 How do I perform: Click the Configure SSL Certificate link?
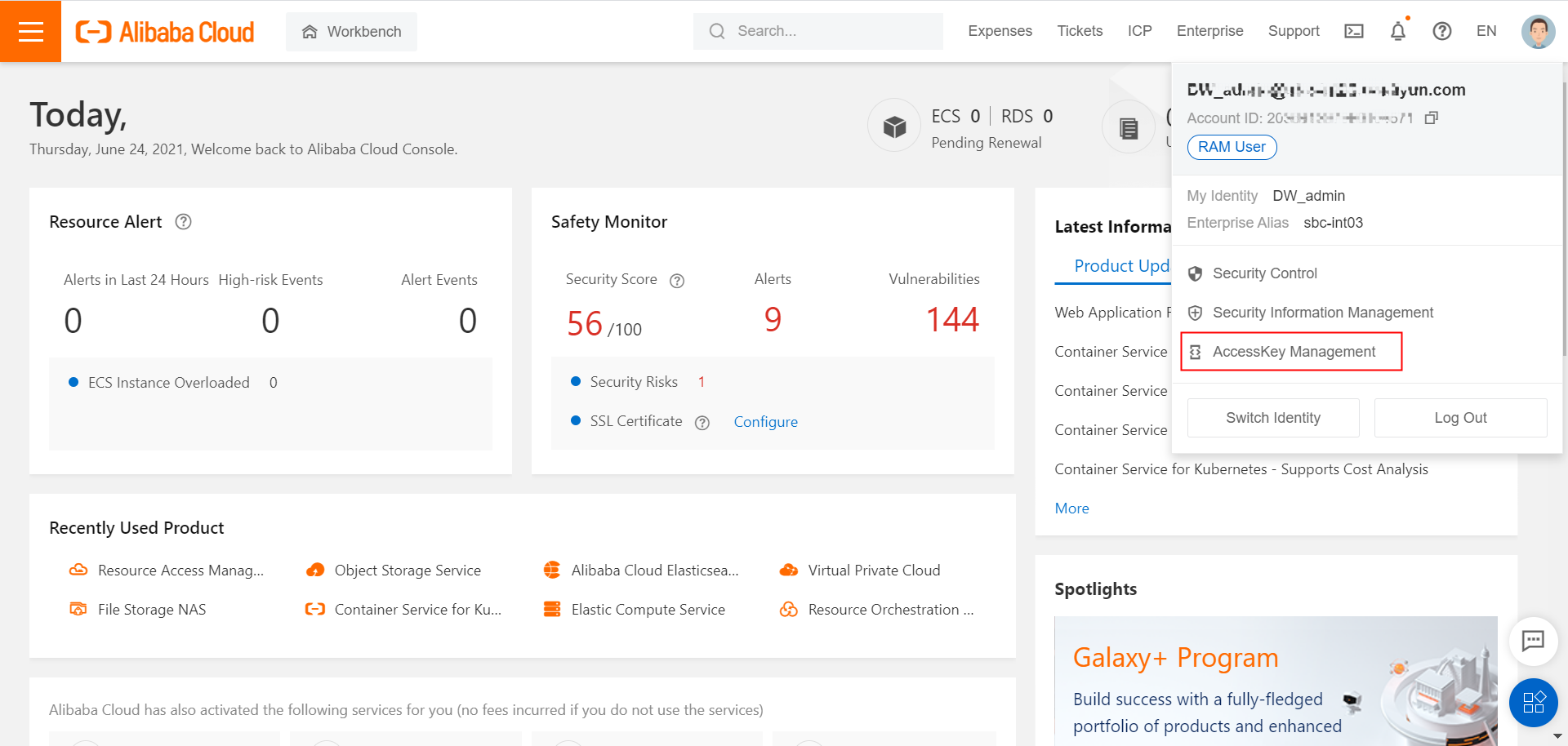(x=765, y=422)
